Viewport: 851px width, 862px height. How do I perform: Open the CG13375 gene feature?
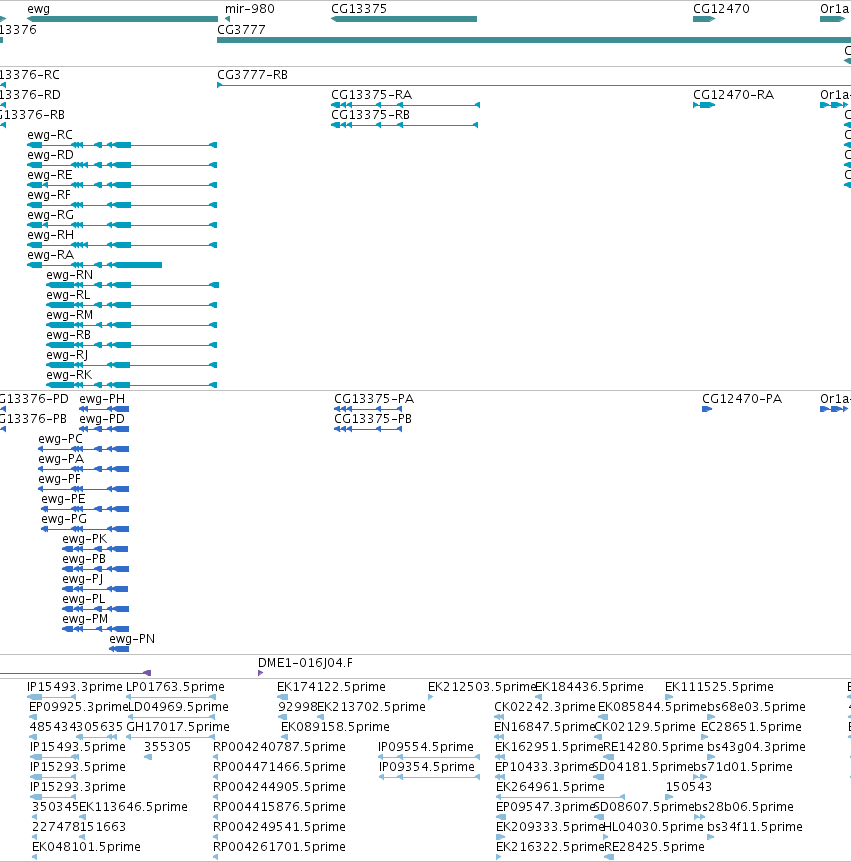[x=404, y=19]
